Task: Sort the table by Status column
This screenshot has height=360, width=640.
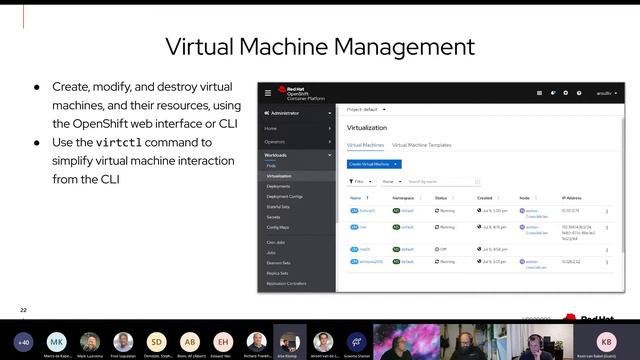Action: tap(441, 198)
